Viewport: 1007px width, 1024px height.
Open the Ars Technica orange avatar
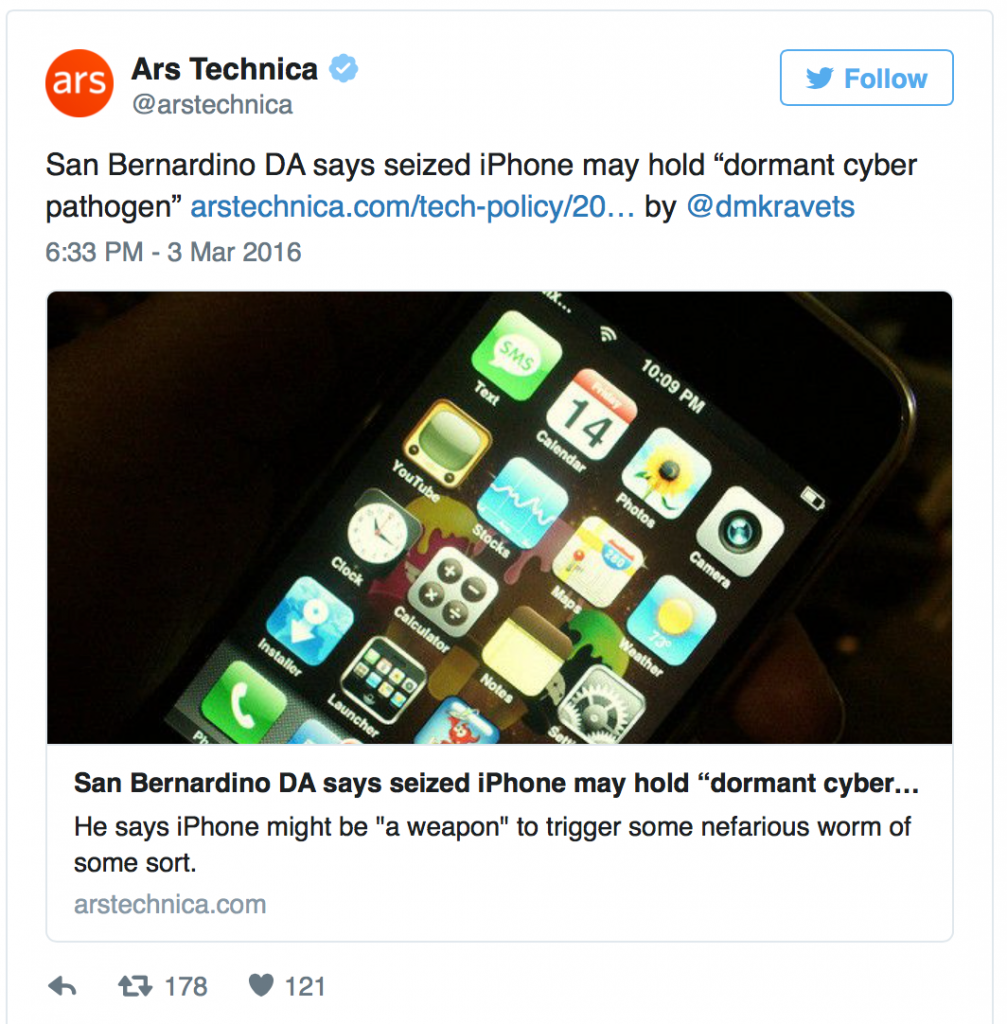[80, 83]
